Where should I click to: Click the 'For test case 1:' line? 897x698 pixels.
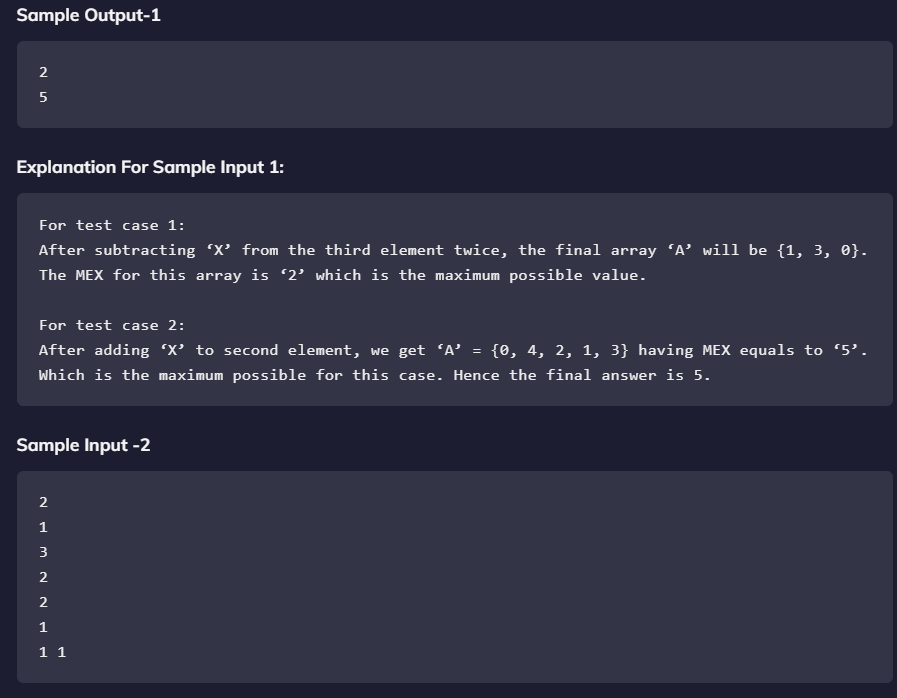(x=112, y=225)
